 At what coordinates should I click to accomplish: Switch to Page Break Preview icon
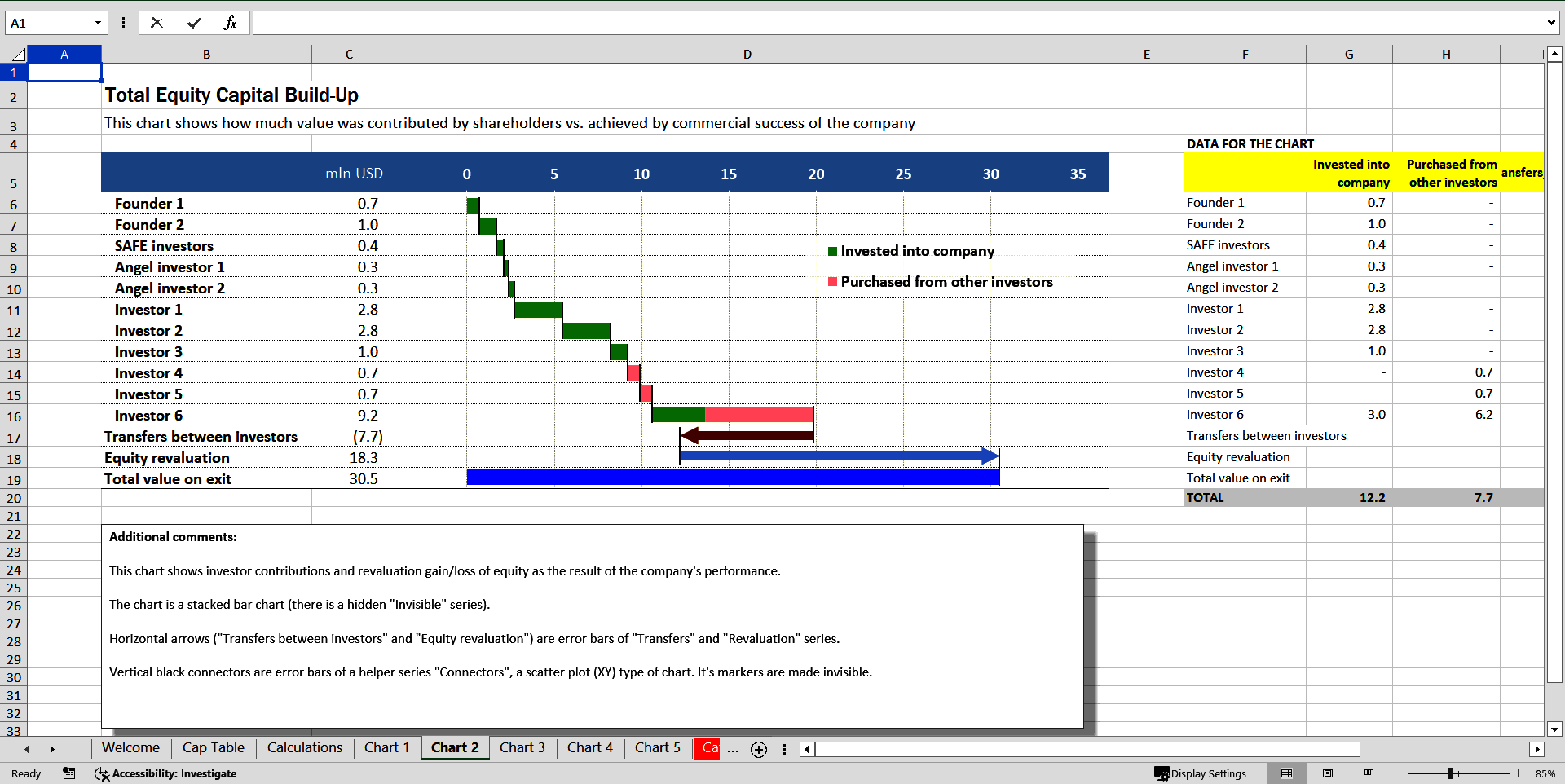(x=1369, y=773)
